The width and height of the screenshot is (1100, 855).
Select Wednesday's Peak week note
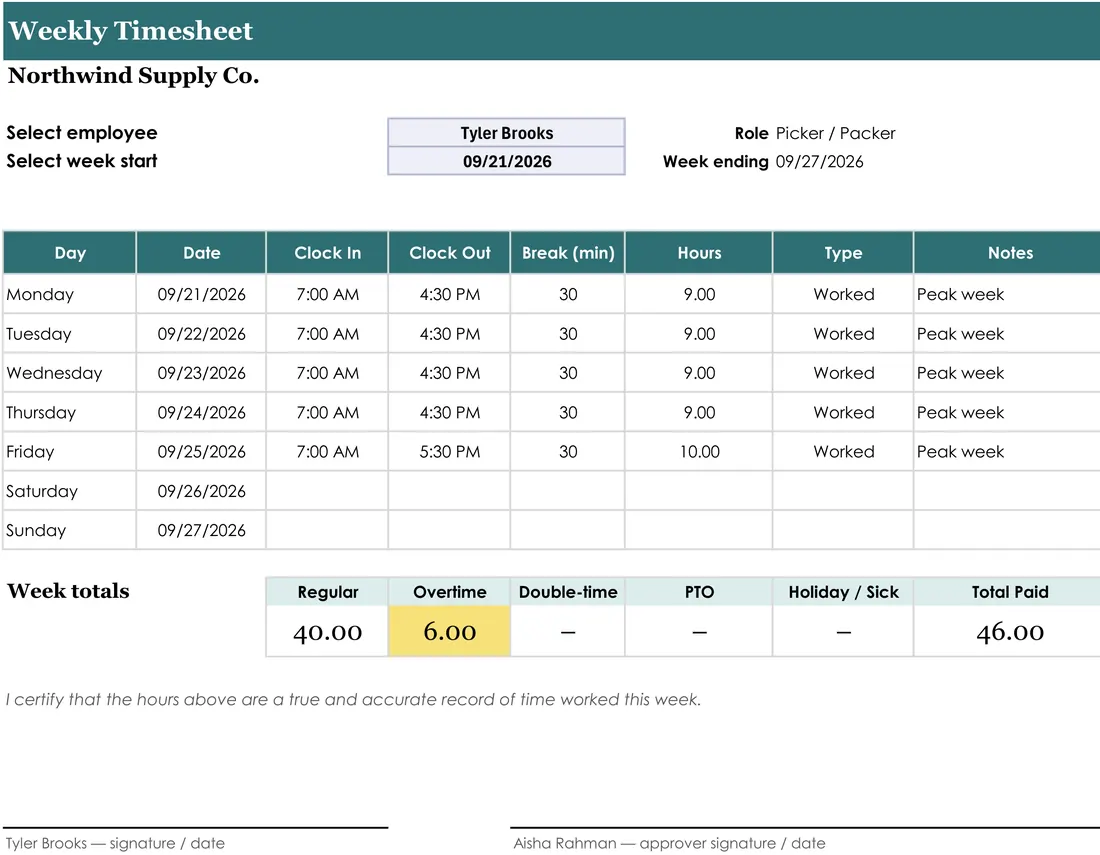(x=1007, y=372)
